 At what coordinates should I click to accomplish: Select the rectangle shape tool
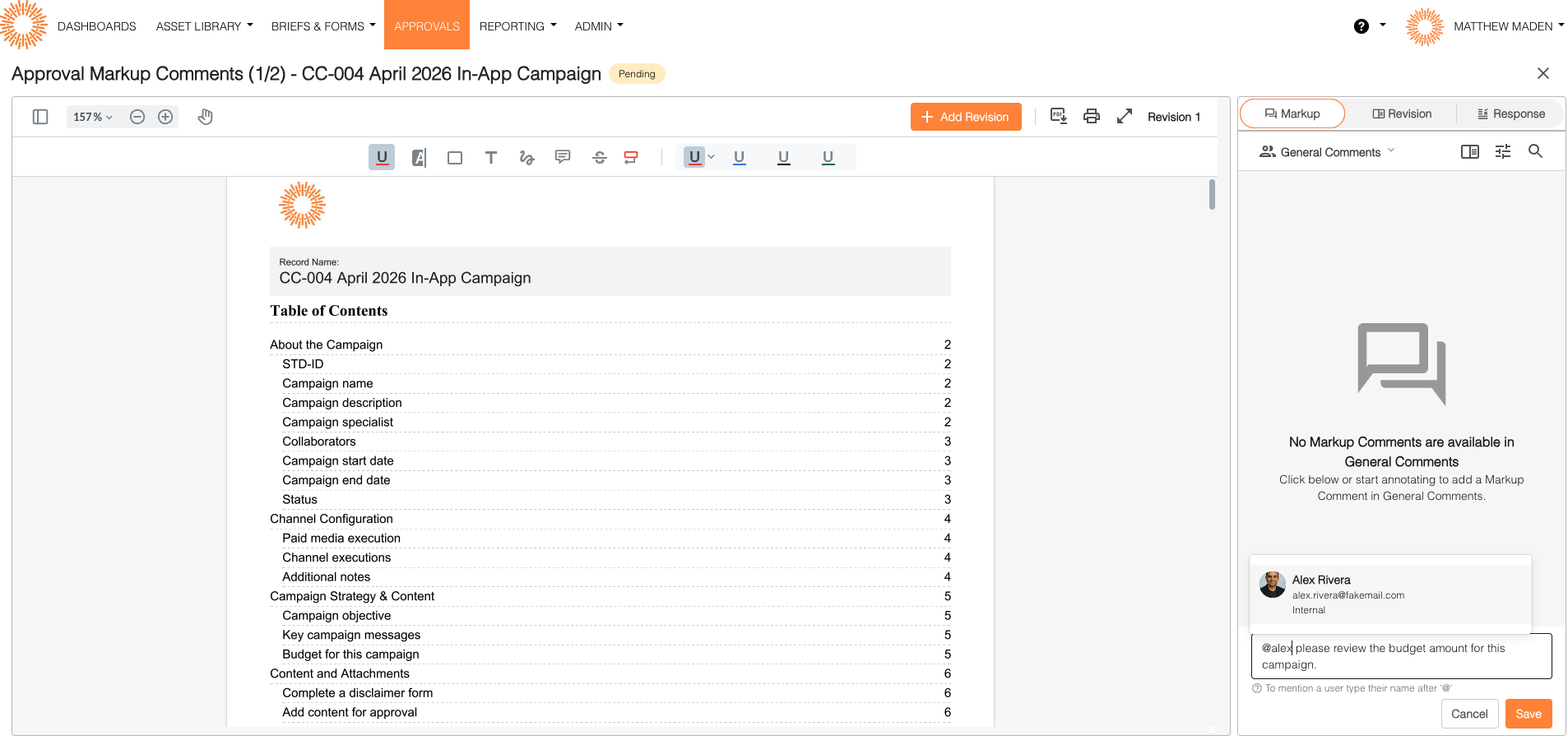[455, 157]
